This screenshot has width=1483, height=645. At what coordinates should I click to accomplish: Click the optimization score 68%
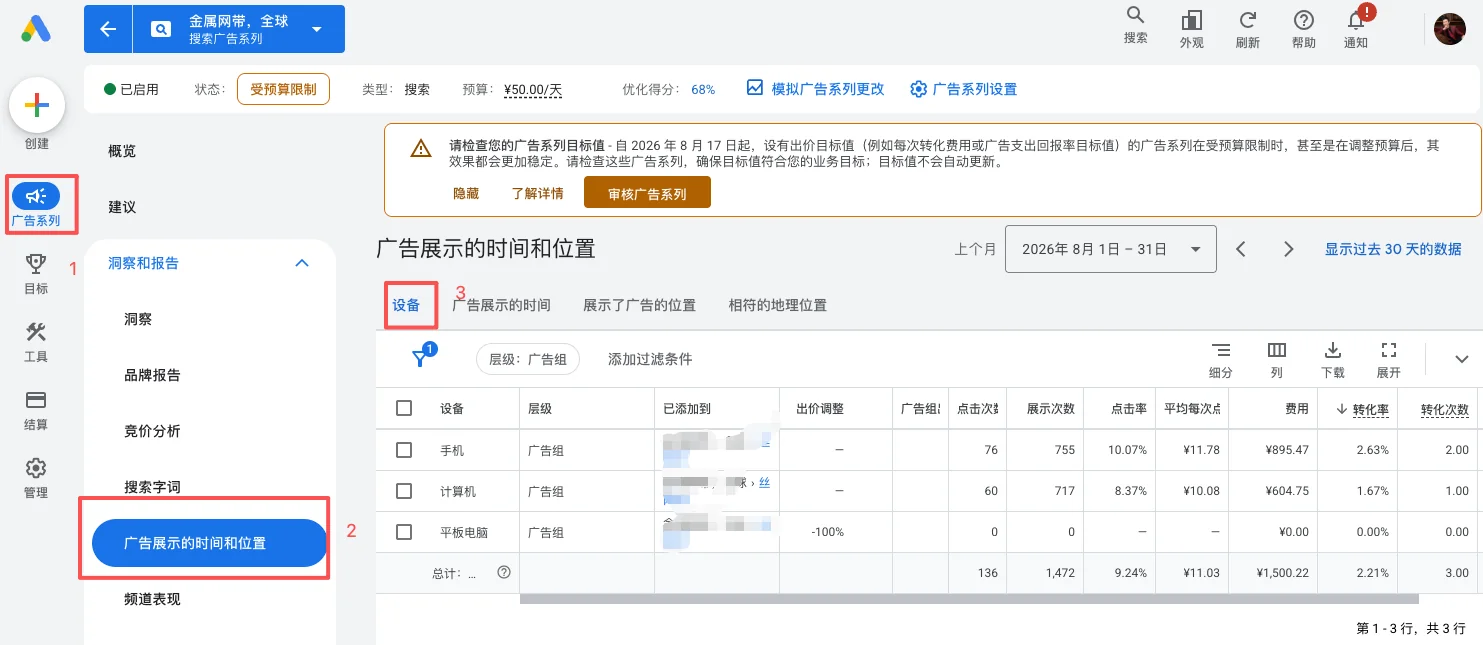click(703, 90)
